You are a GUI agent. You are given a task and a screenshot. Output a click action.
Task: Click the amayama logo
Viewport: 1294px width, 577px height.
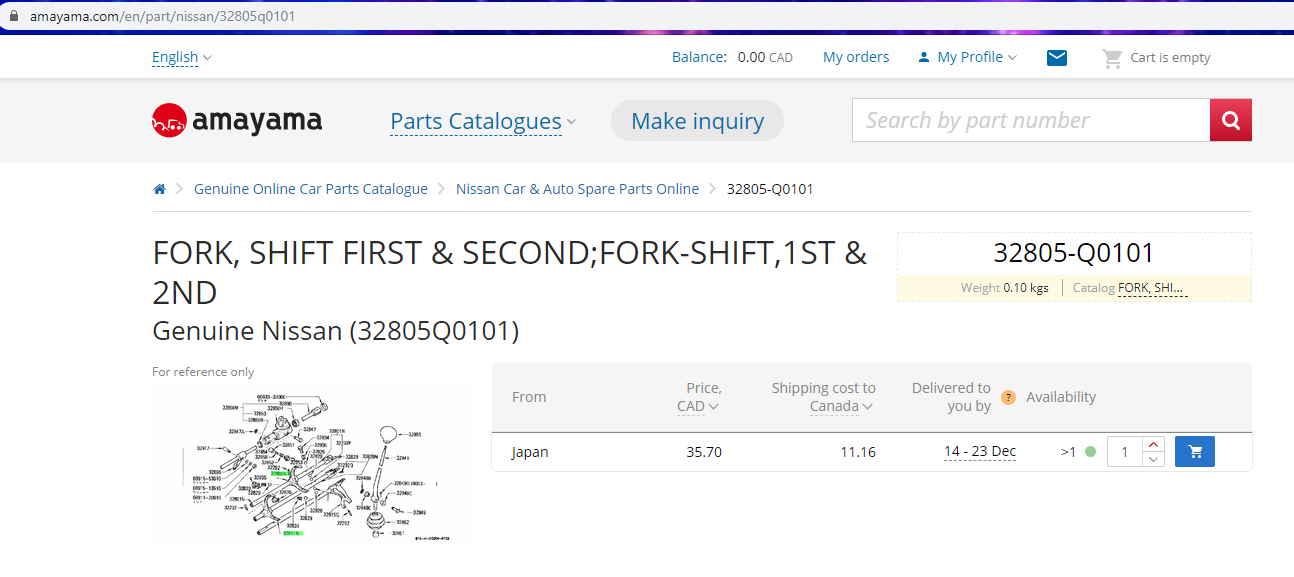[237, 121]
